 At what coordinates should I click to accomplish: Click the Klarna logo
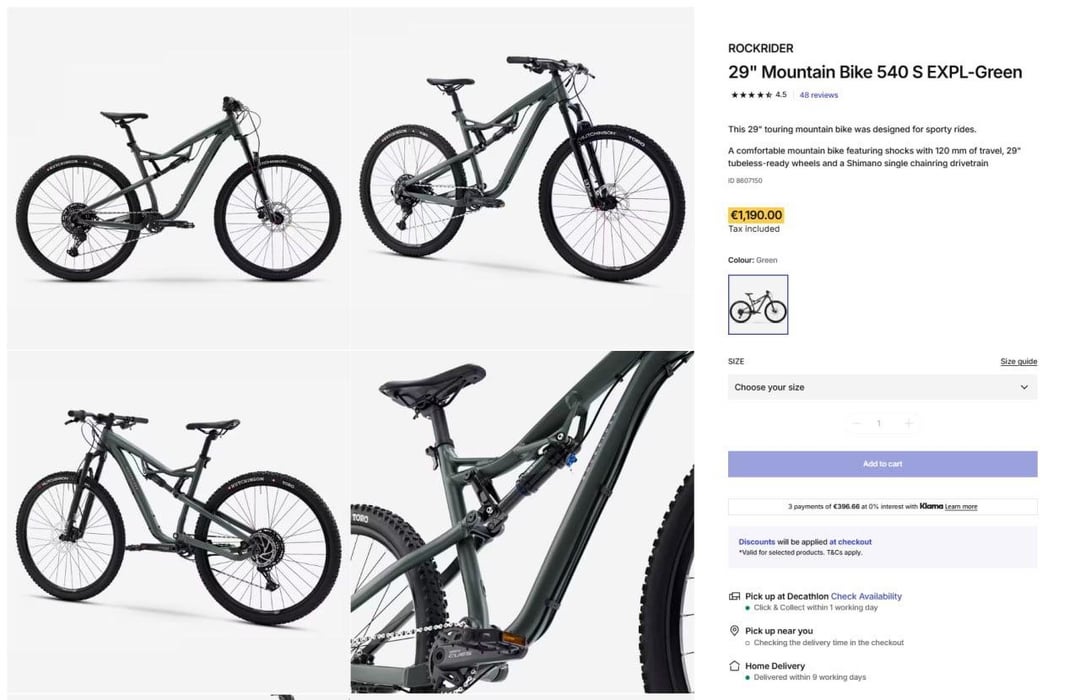(931, 507)
